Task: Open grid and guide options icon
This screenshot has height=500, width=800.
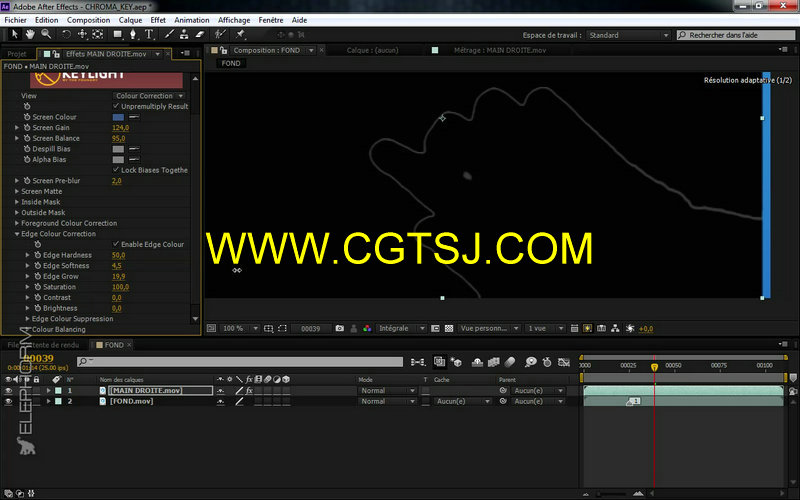Action: click(268, 329)
